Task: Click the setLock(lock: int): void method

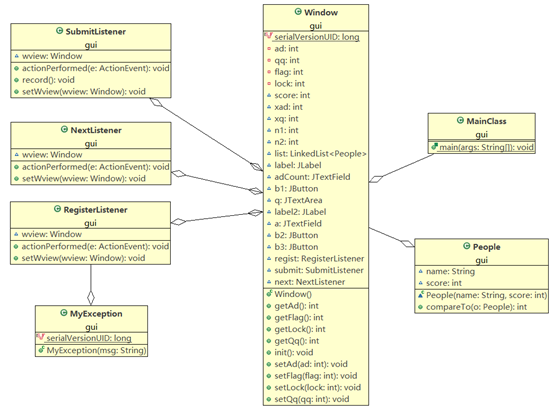Action: click(318, 388)
